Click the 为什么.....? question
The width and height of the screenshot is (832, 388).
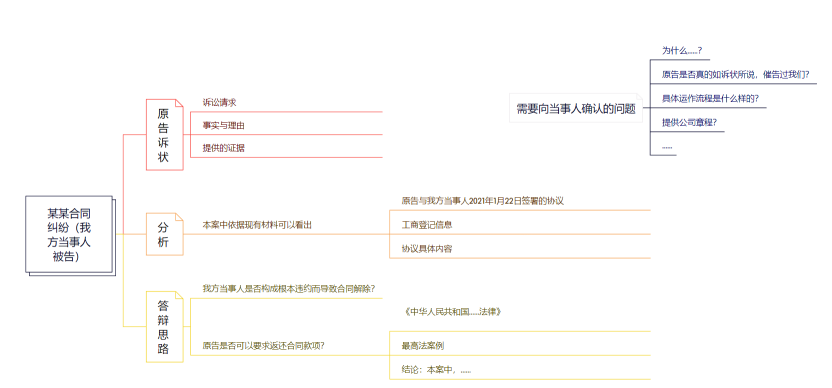pyautogui.click(x=682, y=51)
